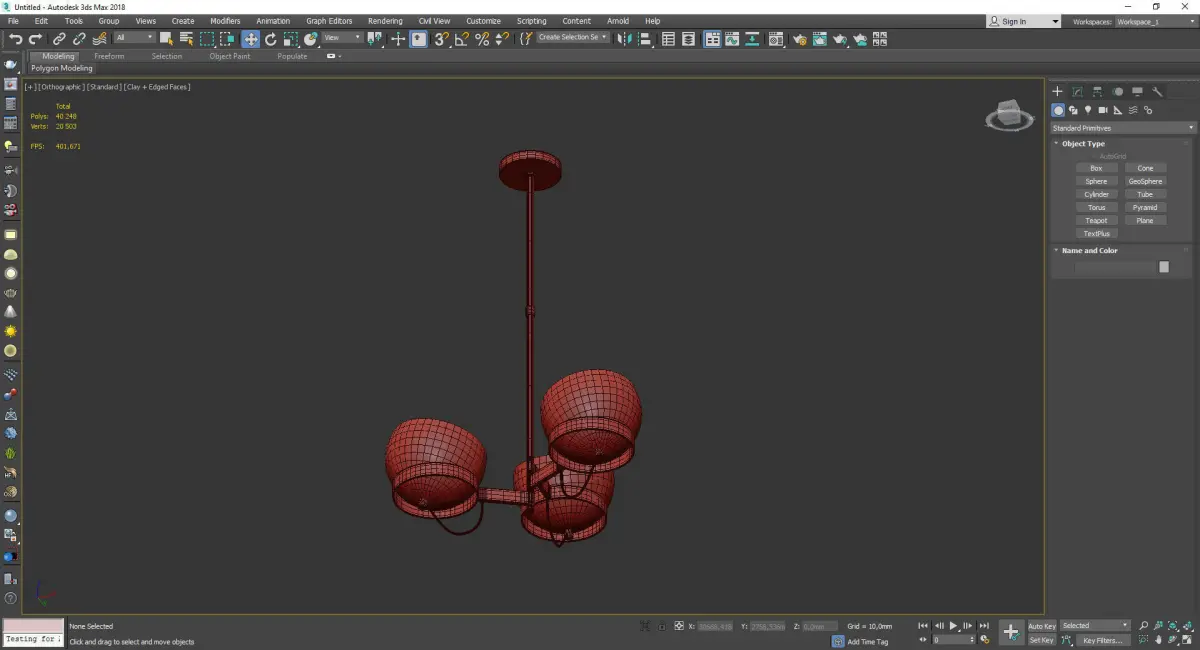
Task: Open the Graph Editors menu
Action: click(x=329, y=21)
